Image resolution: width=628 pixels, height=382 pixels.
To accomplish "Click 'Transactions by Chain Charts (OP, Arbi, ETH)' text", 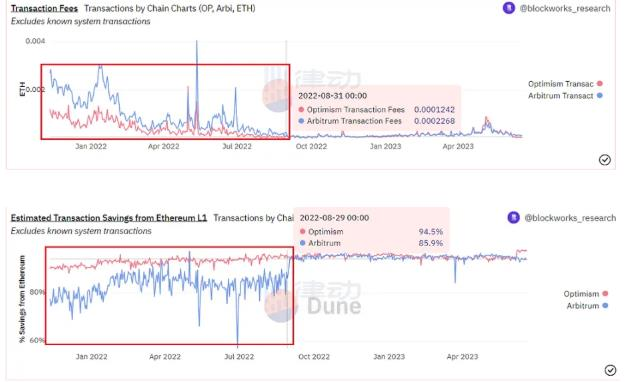I will pos(169,8).
